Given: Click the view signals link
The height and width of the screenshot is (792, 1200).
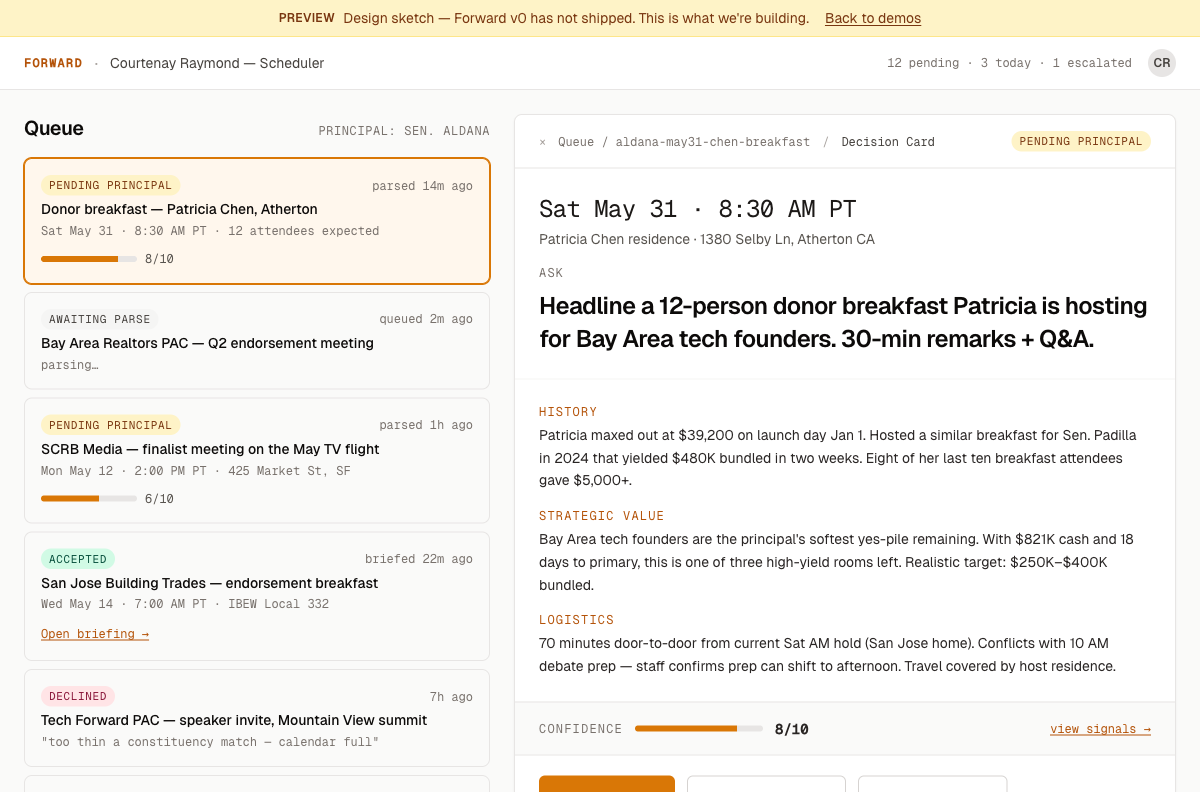Looking at the screenshot, I should tap(1100, 729).
